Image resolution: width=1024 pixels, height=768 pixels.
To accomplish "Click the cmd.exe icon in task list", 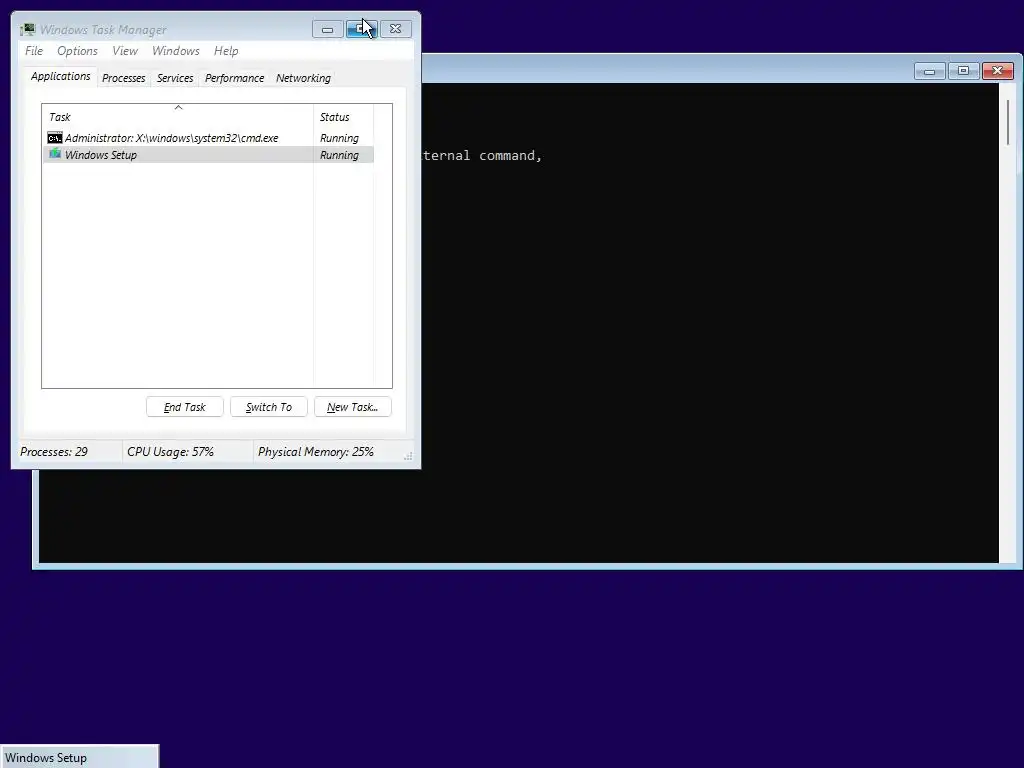I will pos(55,138).
